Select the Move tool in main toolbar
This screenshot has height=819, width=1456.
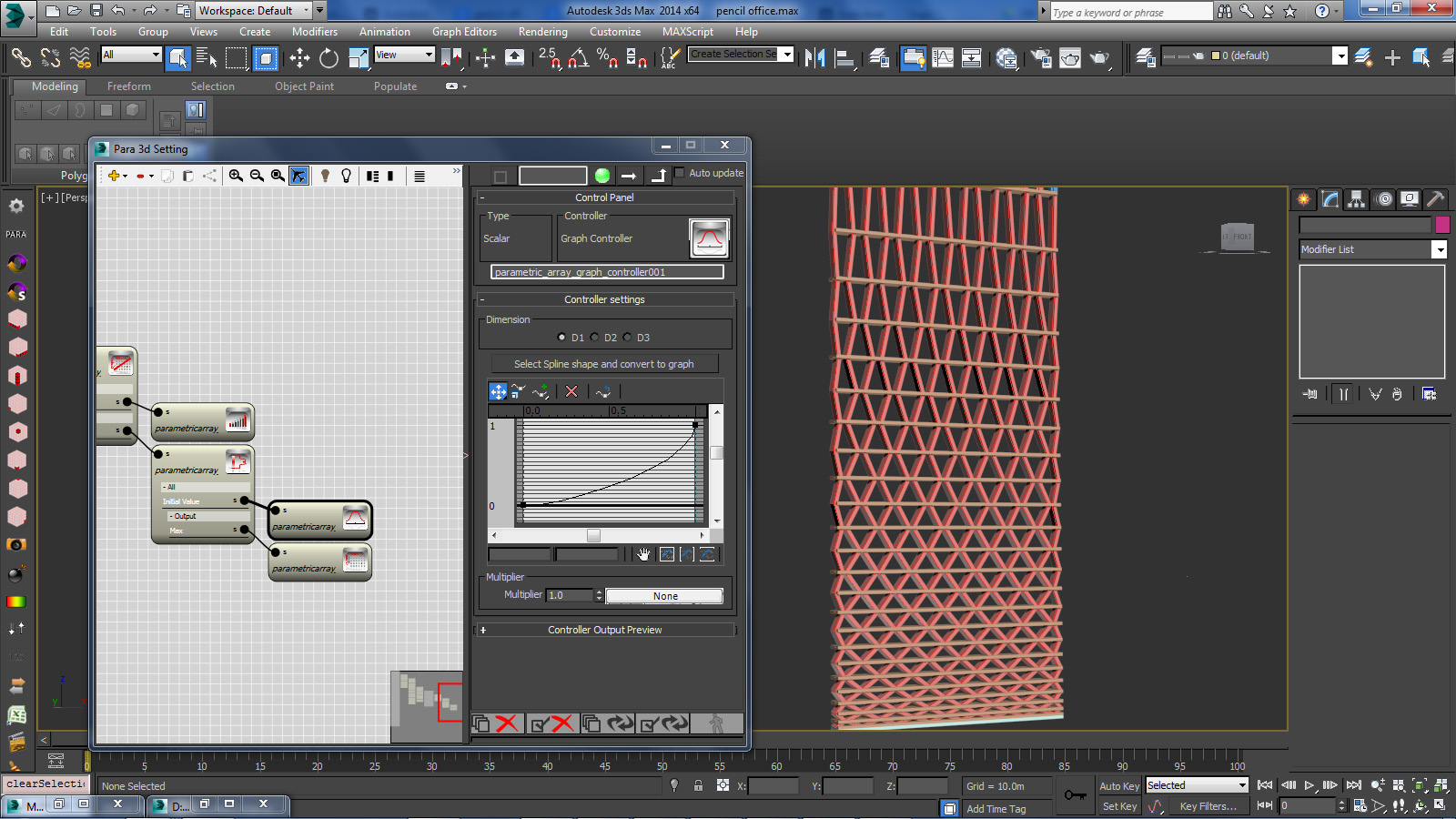[x=299, y=58]
